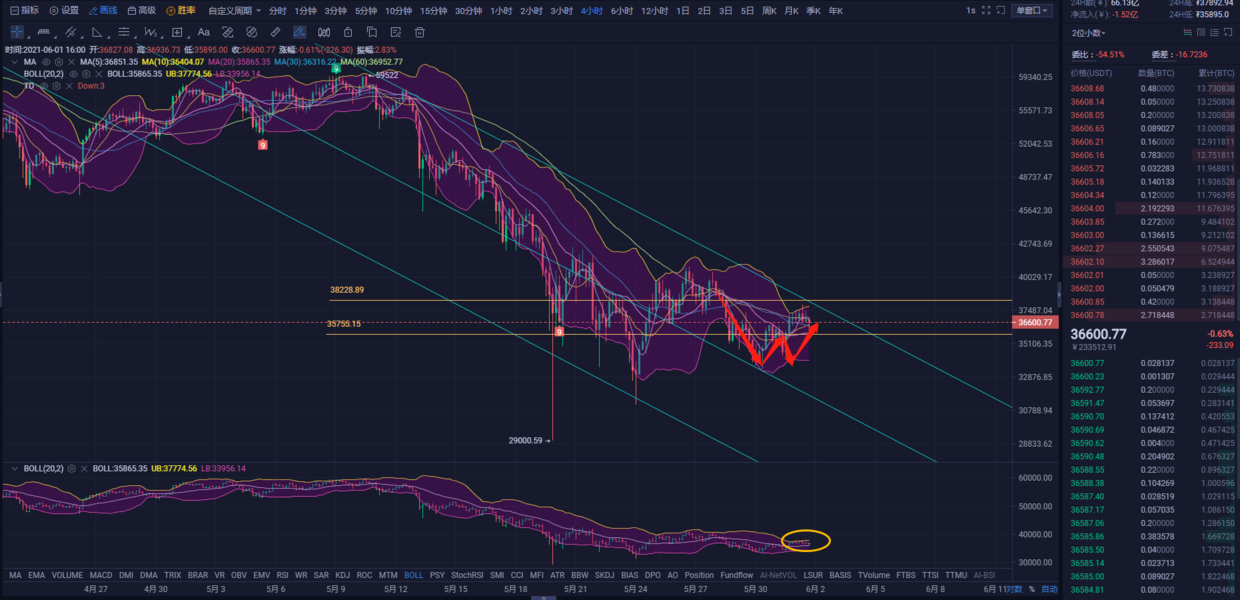The image size is (1240, 600).
Task: Click the 38228.89 horizontal line label
Action: (x=347, y=290)
